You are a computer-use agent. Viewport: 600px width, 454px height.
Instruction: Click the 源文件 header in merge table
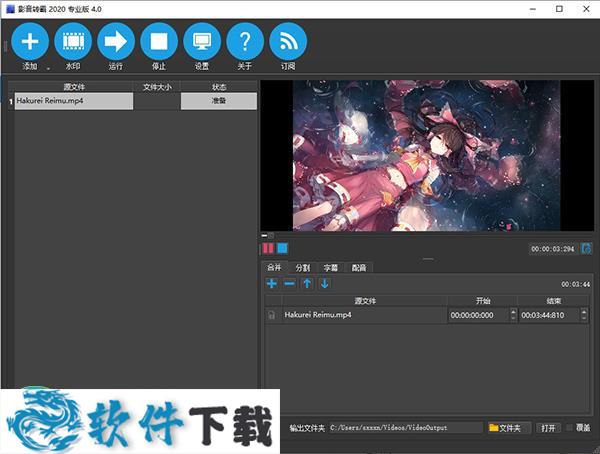coord(365,301)
